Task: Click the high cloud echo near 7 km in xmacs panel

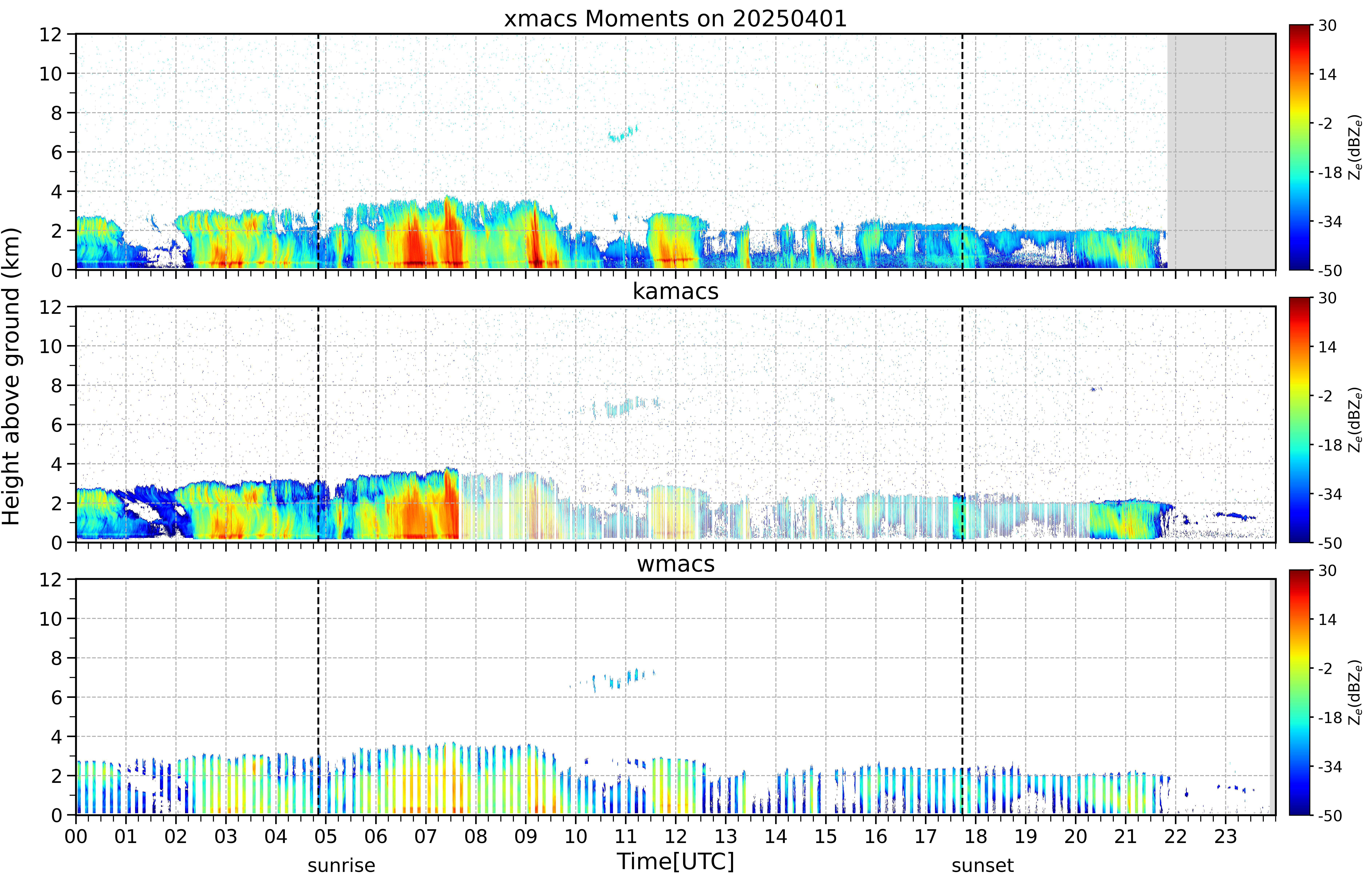Action: coord(623,134)
